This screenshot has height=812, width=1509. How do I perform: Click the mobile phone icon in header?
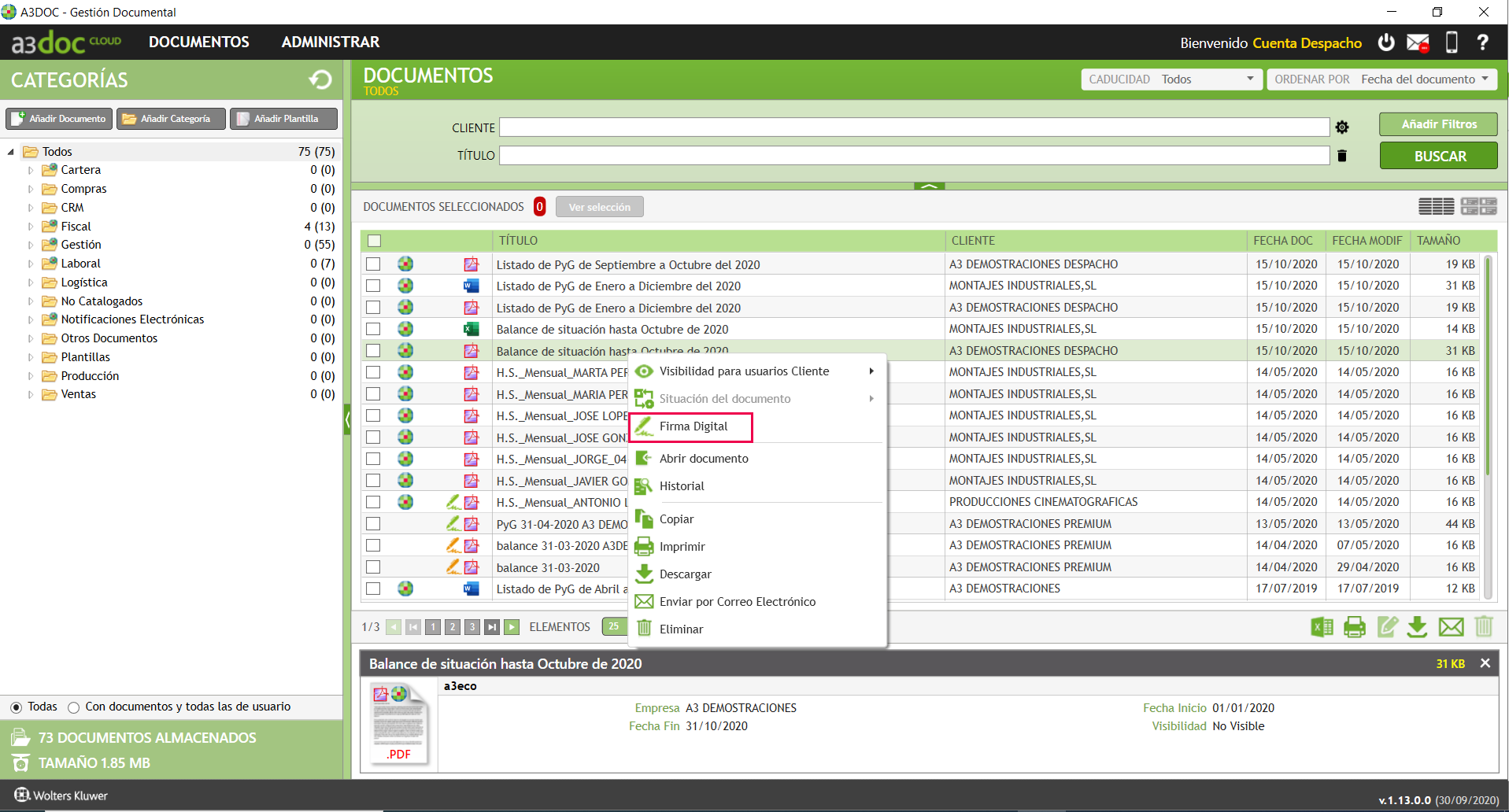1452,42
